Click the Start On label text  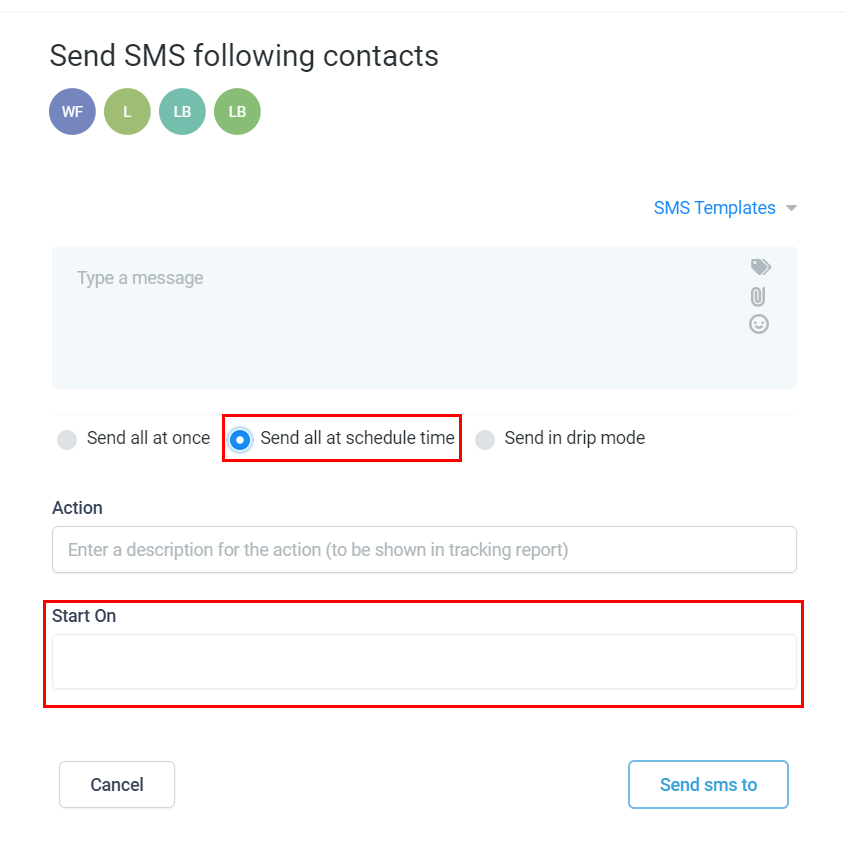click(84, 616)
